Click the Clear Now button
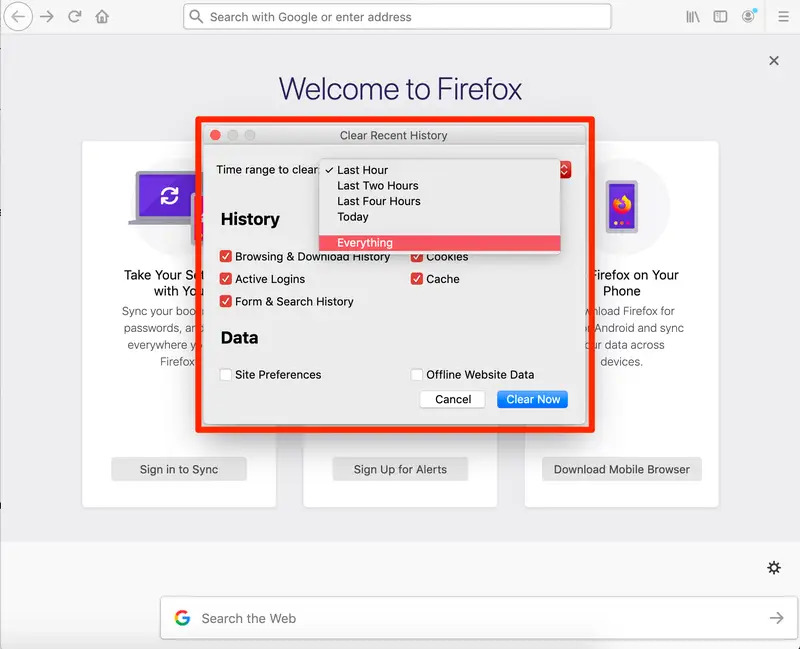800x649 pixels. click(x=532, y=399)
